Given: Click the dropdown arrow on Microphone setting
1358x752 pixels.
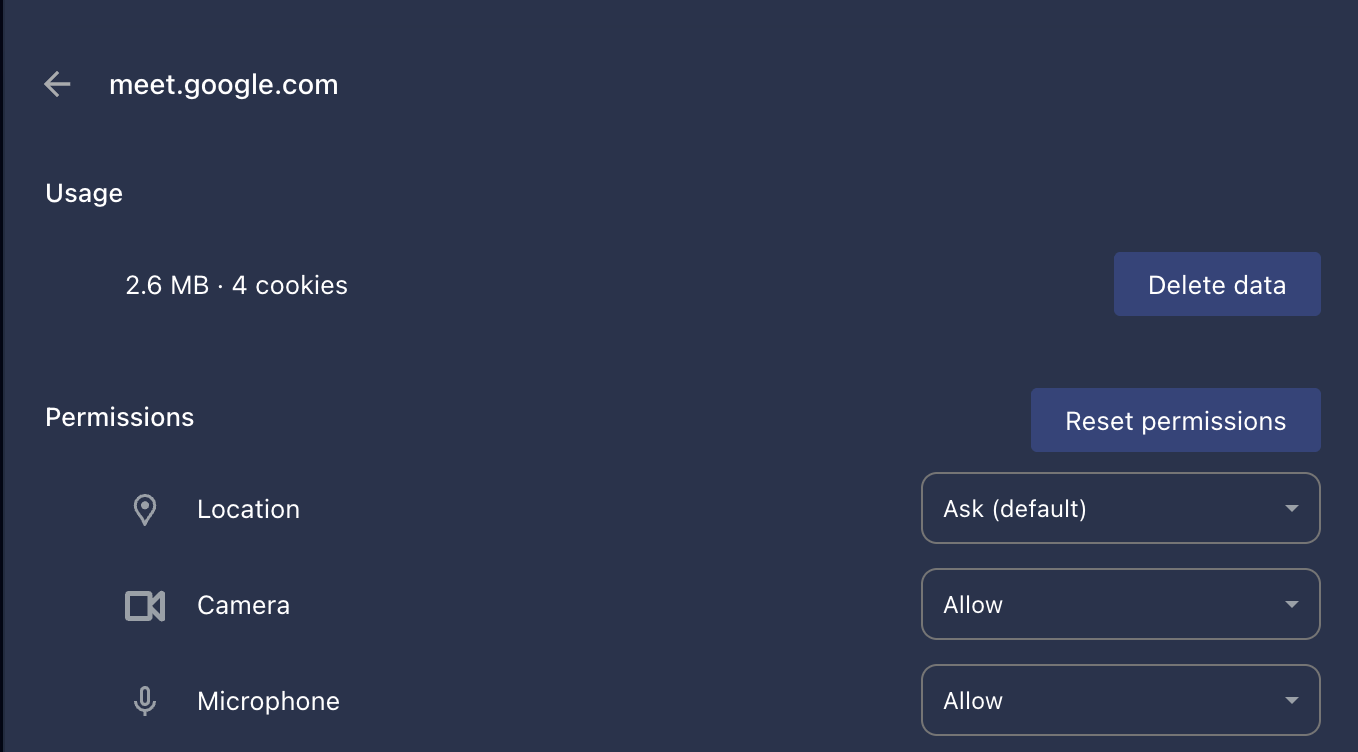Looking at the screenshot, I should pos(1293,701).
